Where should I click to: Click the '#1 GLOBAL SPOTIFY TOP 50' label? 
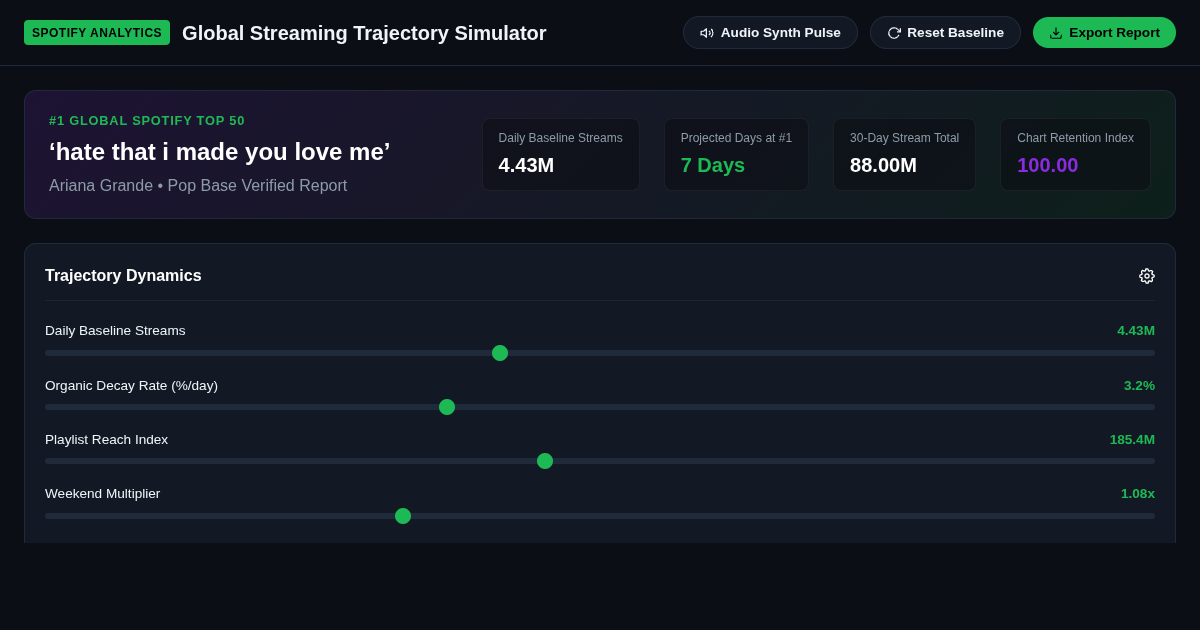point(147,121)
